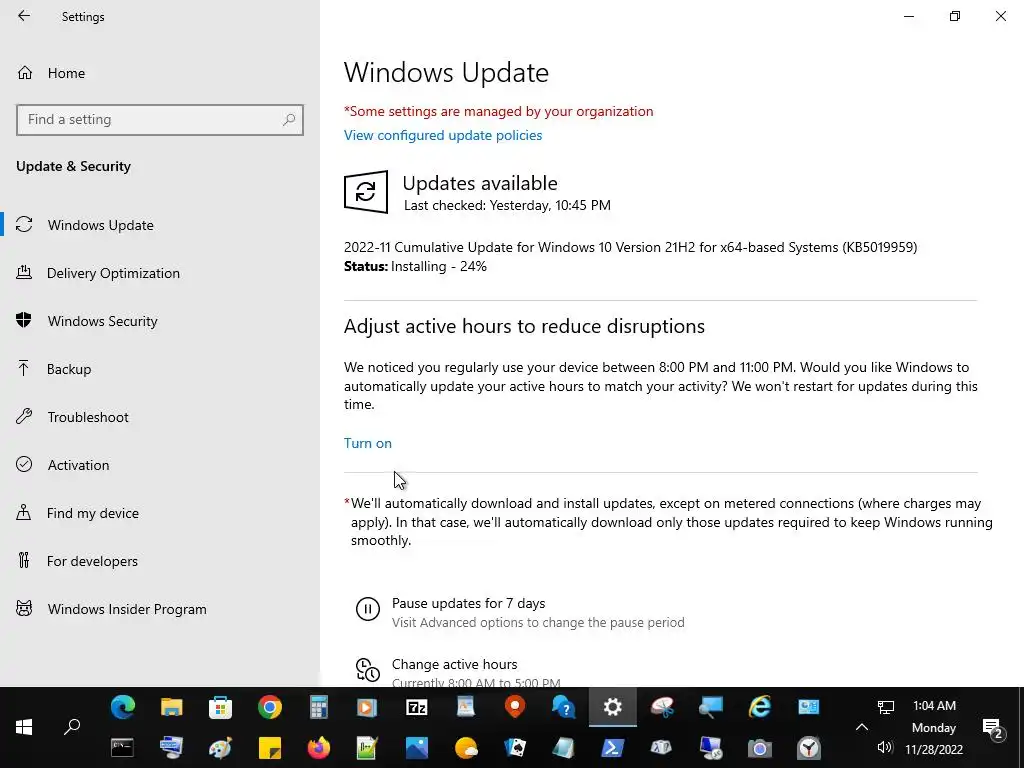Click the KB5019959 cumulative update text
Image resolution: width=1024 pixels, height=768 pixels.
point(630,248)
